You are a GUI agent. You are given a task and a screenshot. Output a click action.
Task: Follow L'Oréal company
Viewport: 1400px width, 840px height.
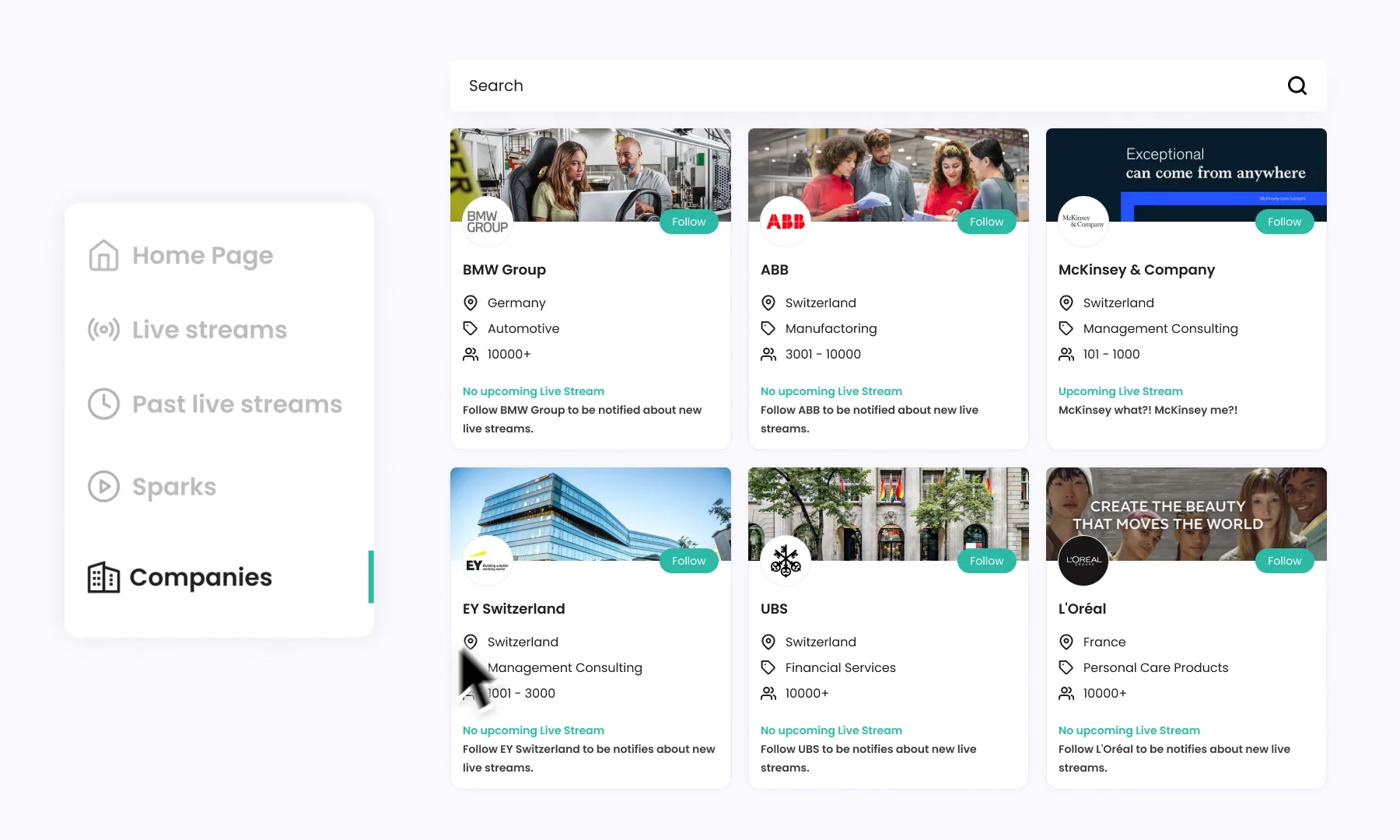point(1284,561)
